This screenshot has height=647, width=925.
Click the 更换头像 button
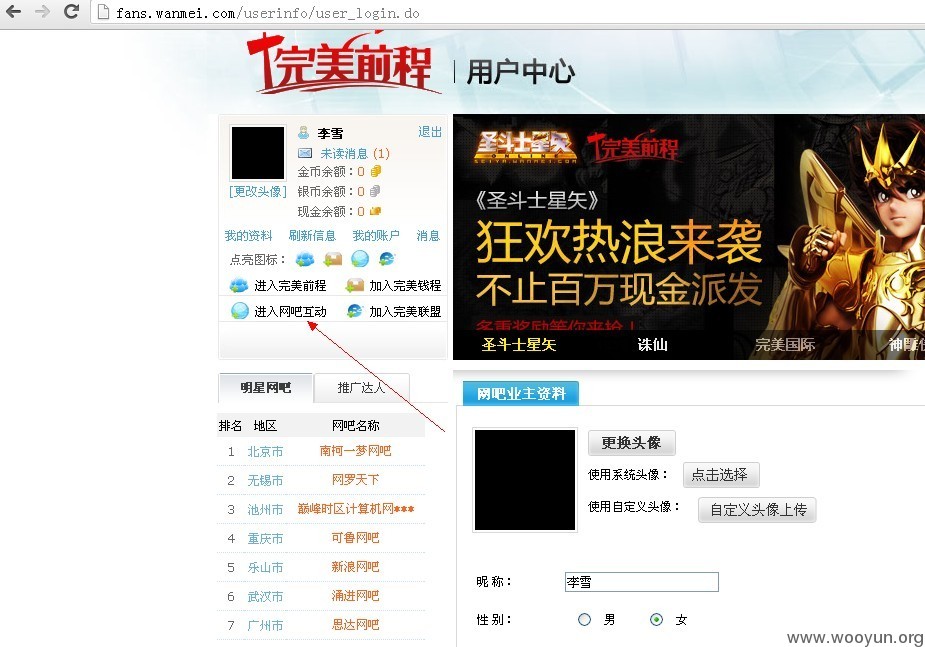tap(631, 442)
